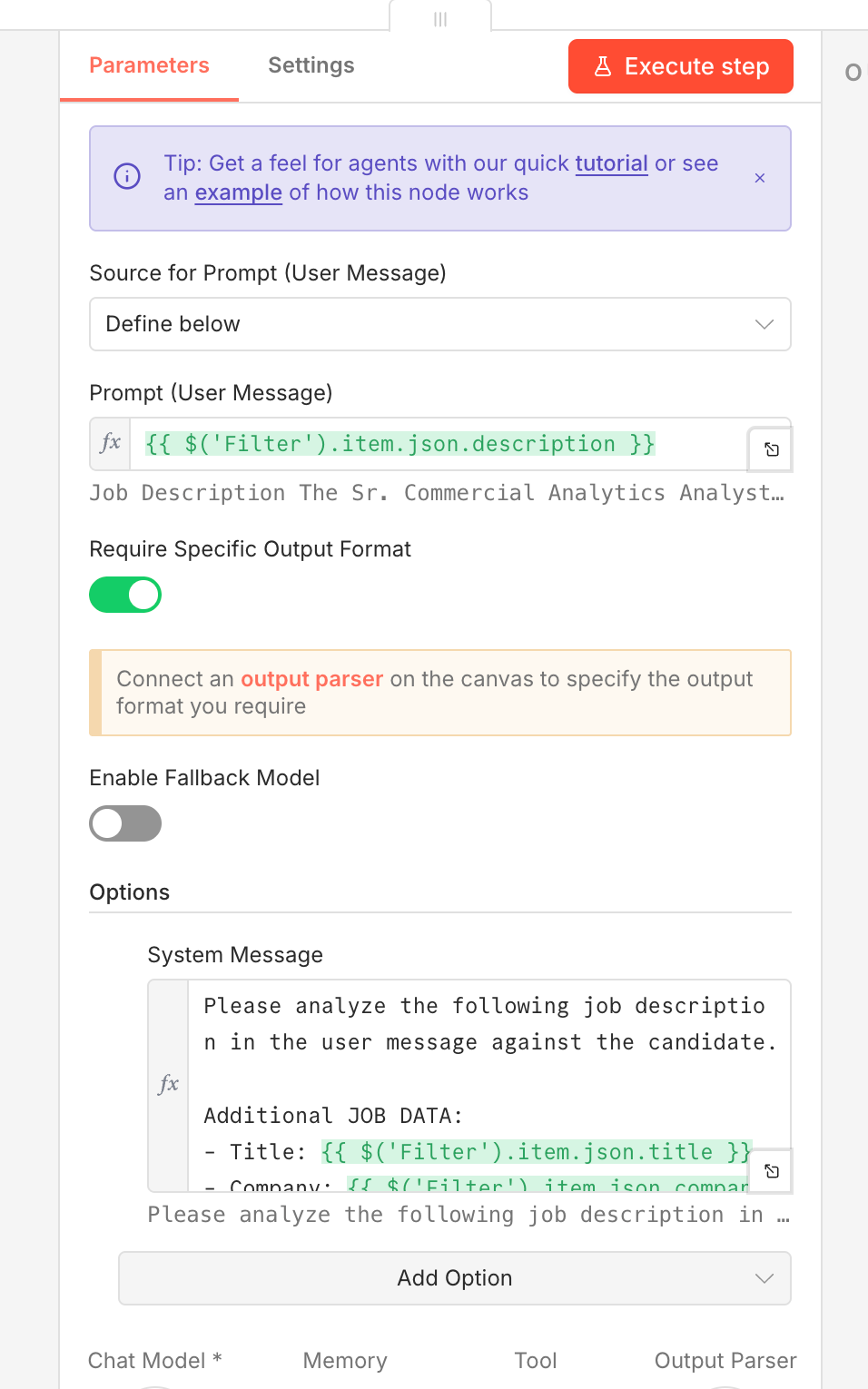
Task: Select the Parameters tab
Action: click(x=149, y=65)
